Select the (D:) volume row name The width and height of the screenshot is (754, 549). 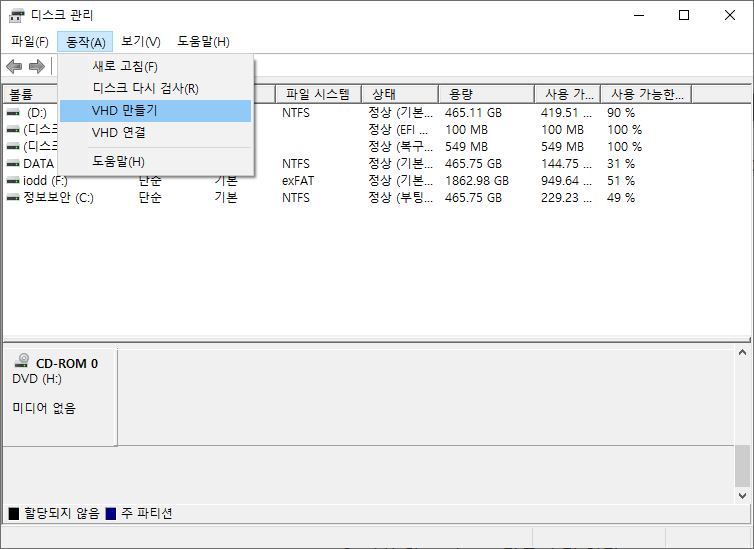click(37, 113)
